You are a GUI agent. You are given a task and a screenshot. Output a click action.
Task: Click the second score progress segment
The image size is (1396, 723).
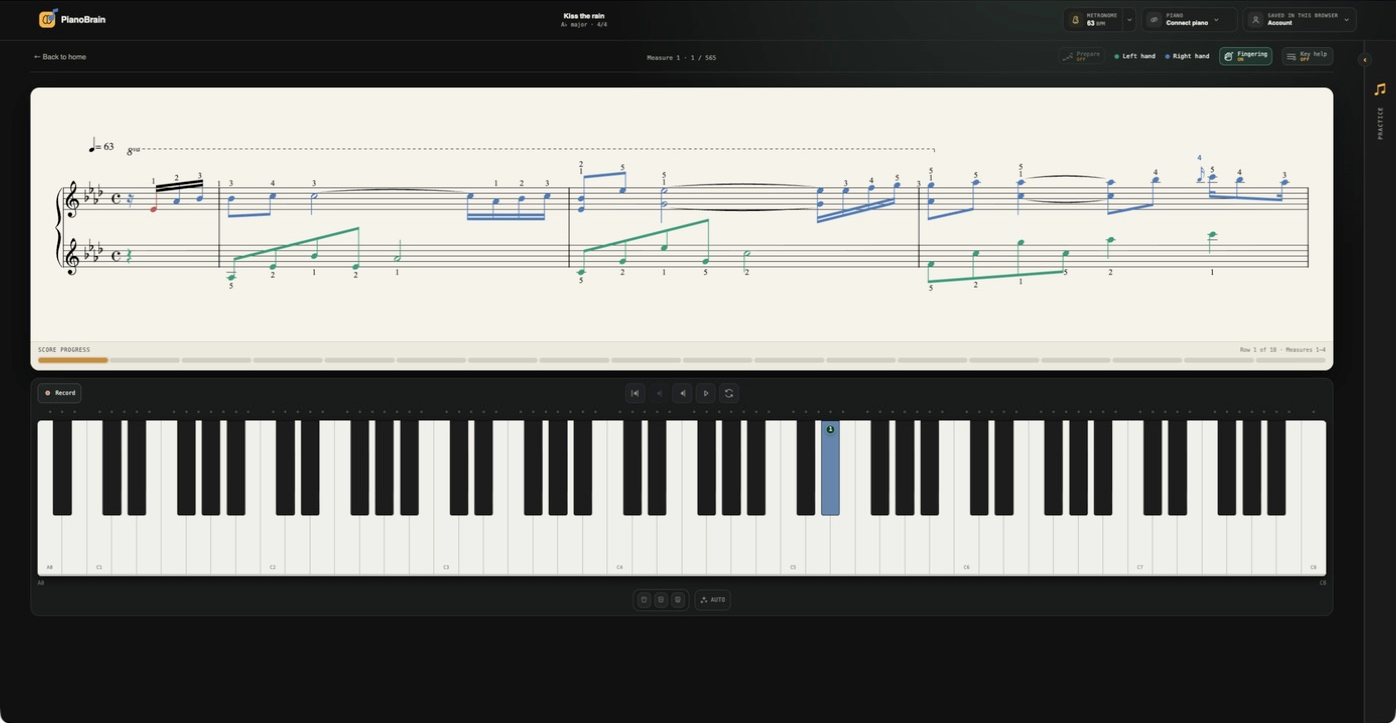145,360
